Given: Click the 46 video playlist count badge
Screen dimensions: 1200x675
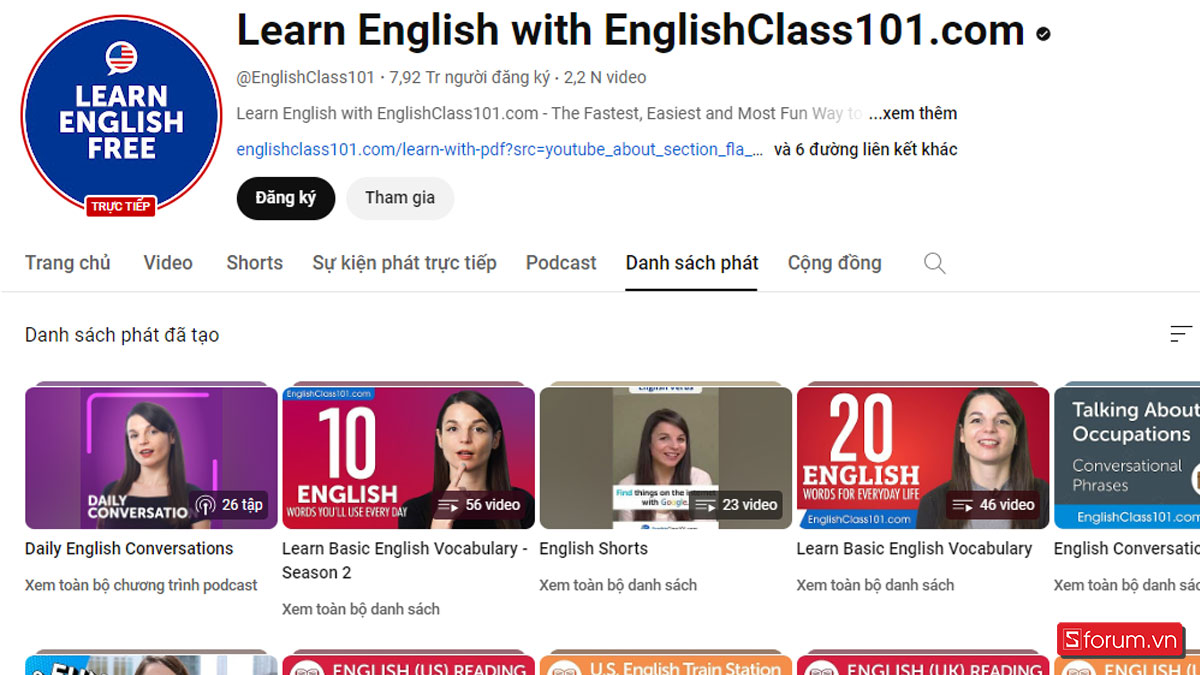Looking at the screenshot, I should coord(992,505).
